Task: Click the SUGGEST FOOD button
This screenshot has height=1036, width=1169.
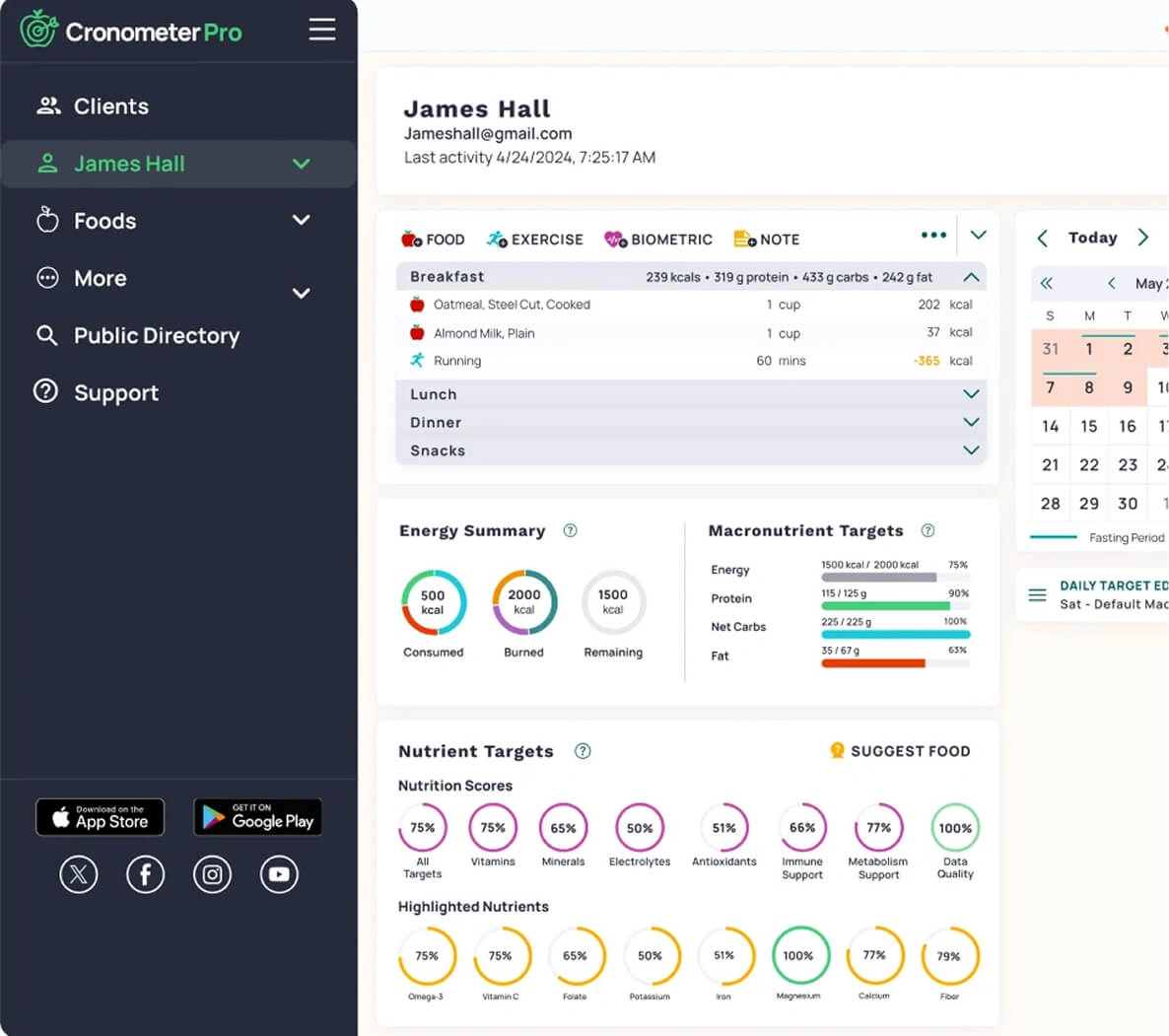Action: coord(900,751)
